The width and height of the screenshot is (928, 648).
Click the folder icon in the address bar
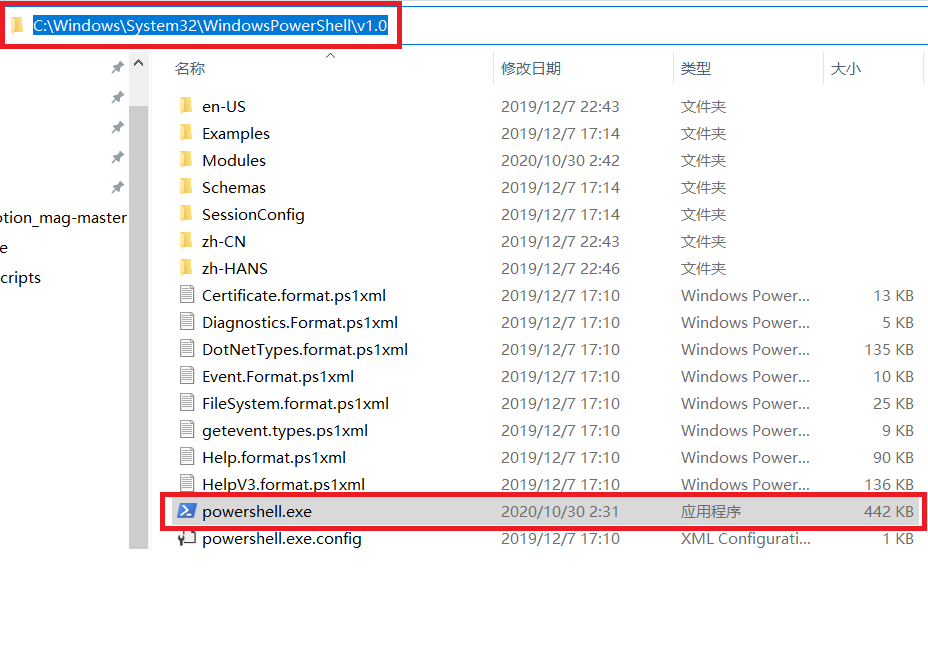(x=17, y=25)
